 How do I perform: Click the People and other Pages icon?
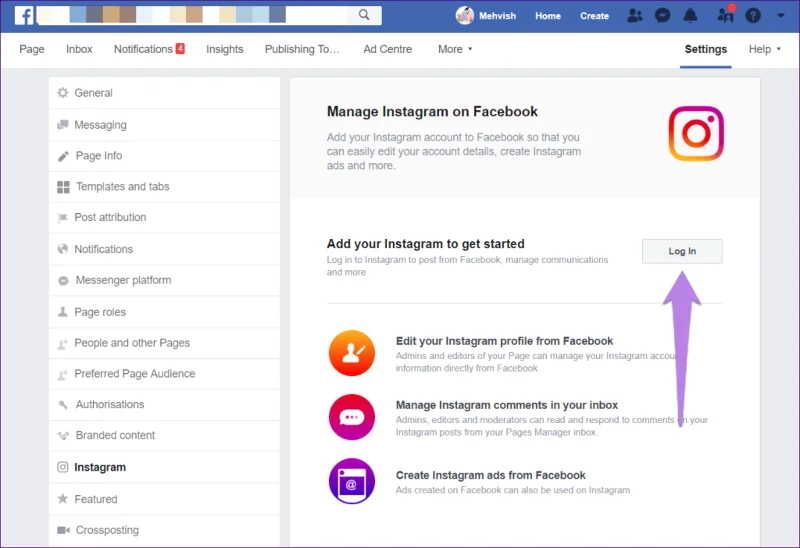62,344
